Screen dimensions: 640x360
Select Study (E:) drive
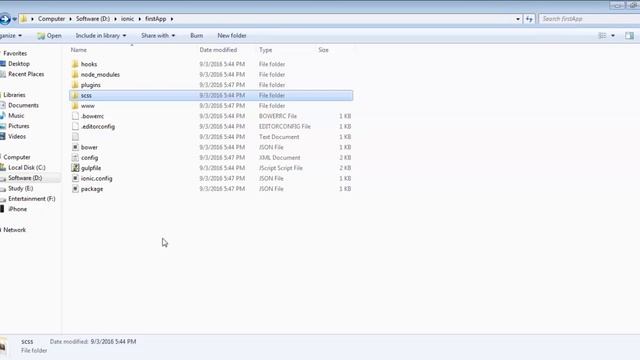tap(20, 188)
